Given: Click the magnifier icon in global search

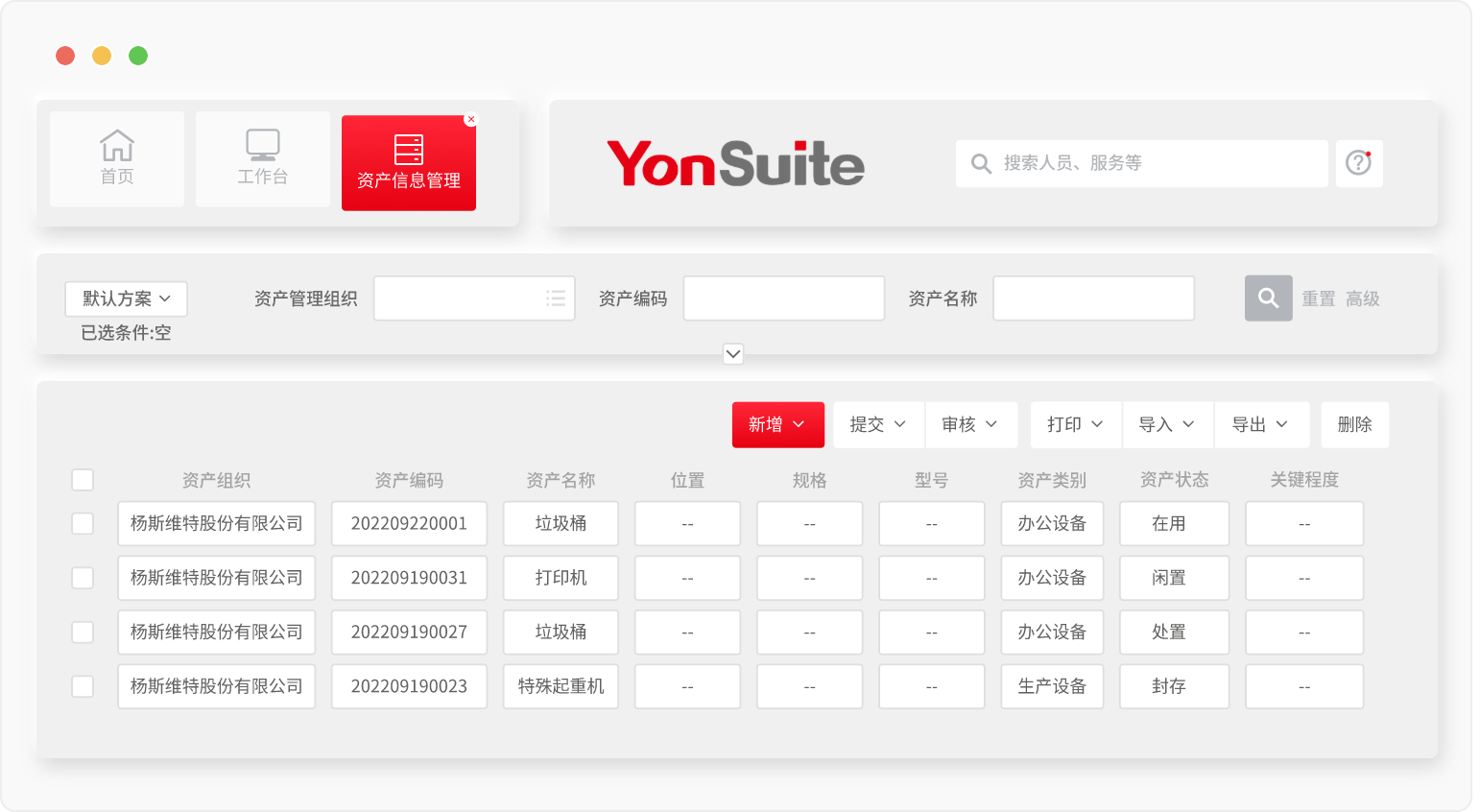Looking at the screenshot, I should pyautogui.click(x=981, y=164).
